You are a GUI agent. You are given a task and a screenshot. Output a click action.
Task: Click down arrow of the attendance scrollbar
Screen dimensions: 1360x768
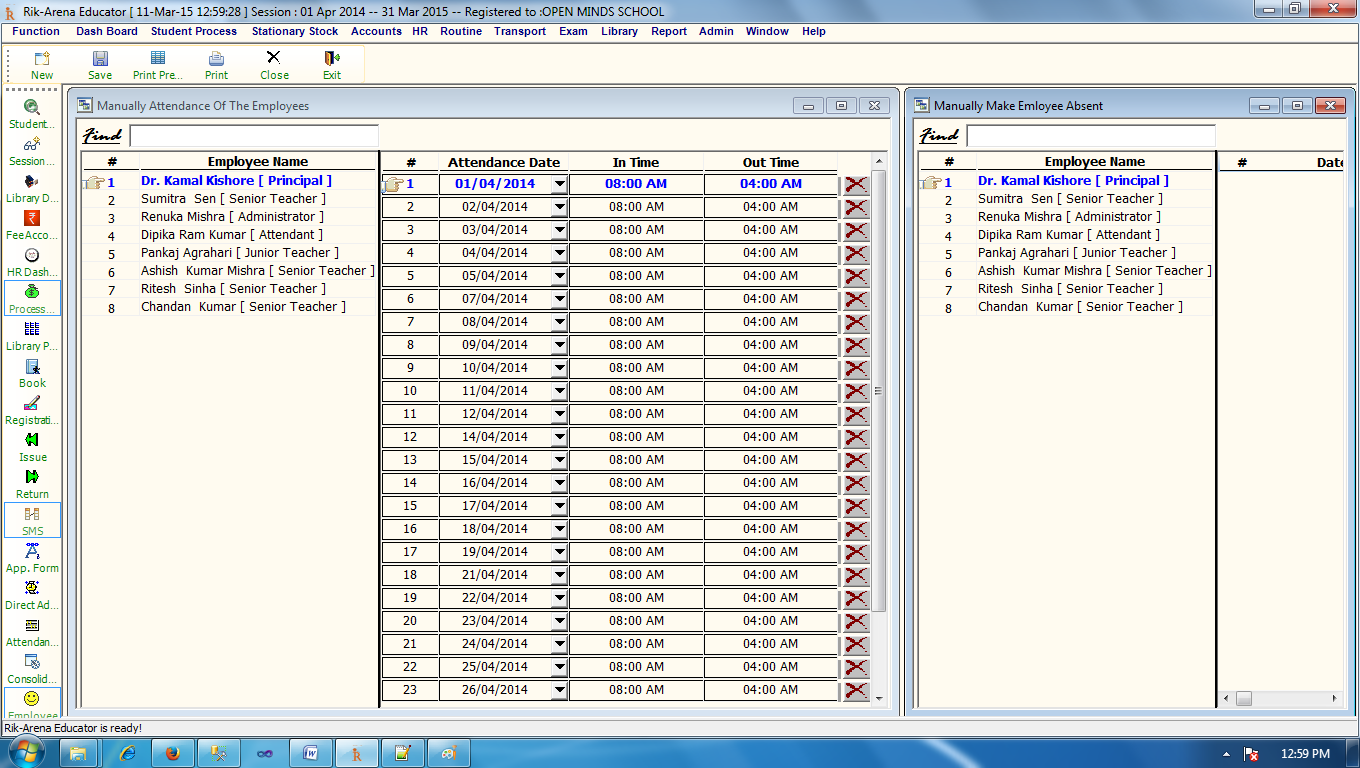[x=879, y=699]
